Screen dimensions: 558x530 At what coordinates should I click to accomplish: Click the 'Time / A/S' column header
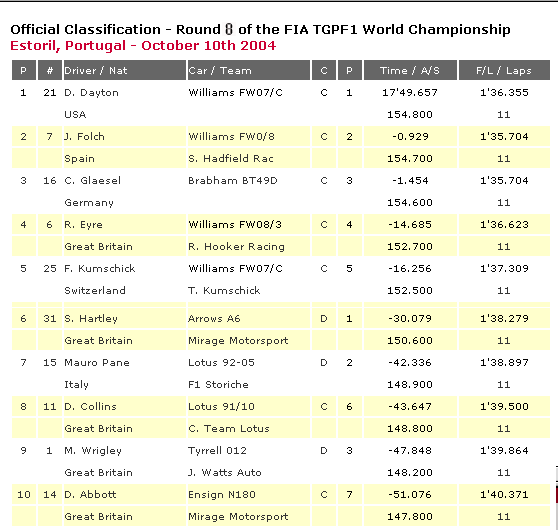click(x=410, y=70)
